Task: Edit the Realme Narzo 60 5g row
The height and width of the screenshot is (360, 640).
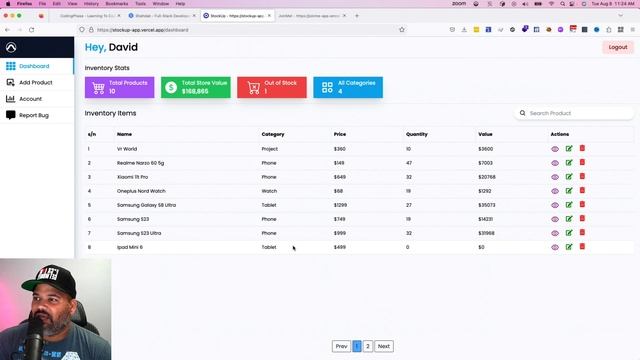Action: point(569,162)
